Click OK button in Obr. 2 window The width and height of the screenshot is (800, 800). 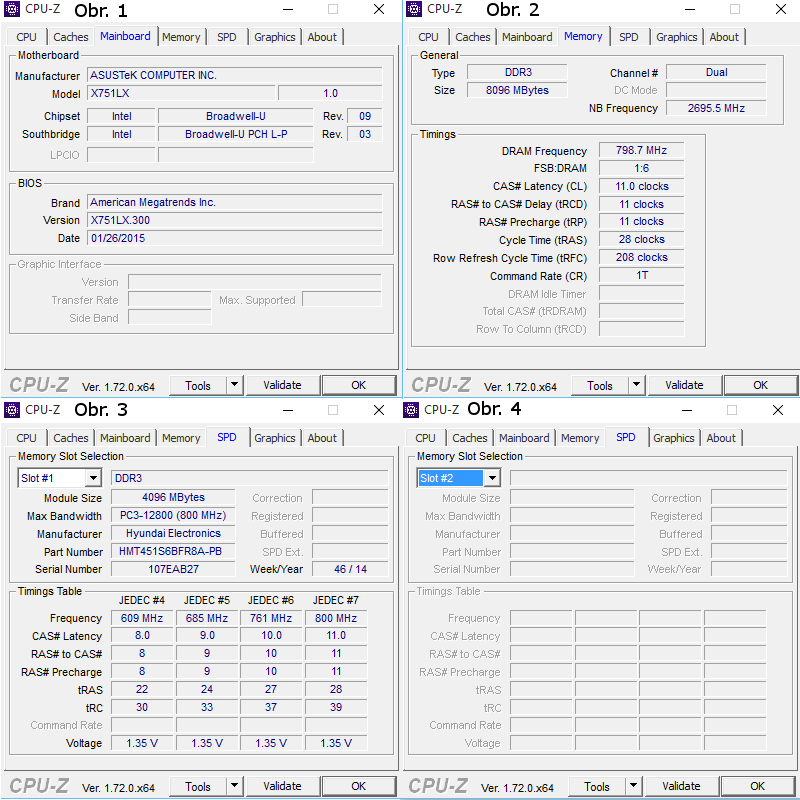[x=761, y=385]
